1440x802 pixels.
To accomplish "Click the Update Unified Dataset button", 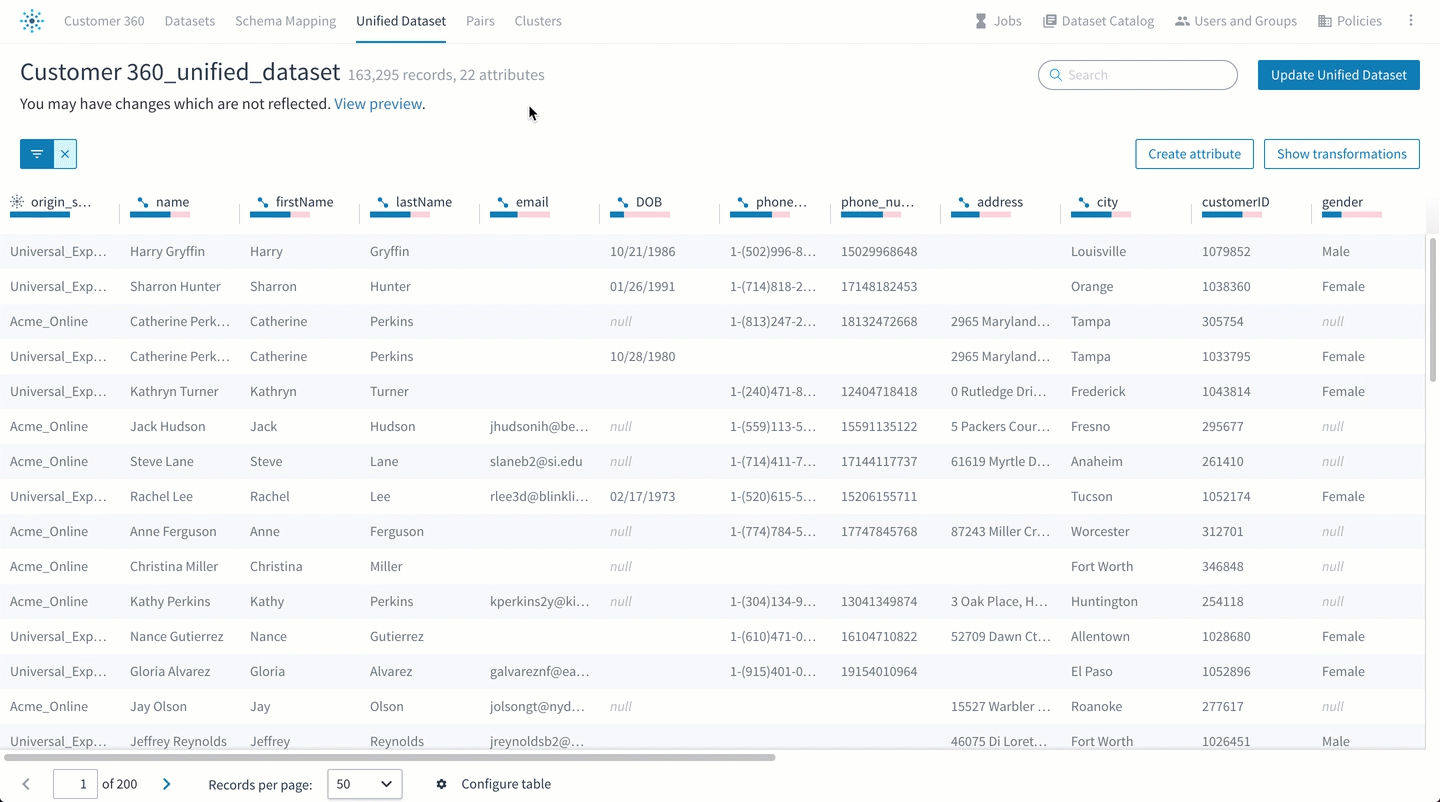I will pyautogui.click(x=1339, y=75).
